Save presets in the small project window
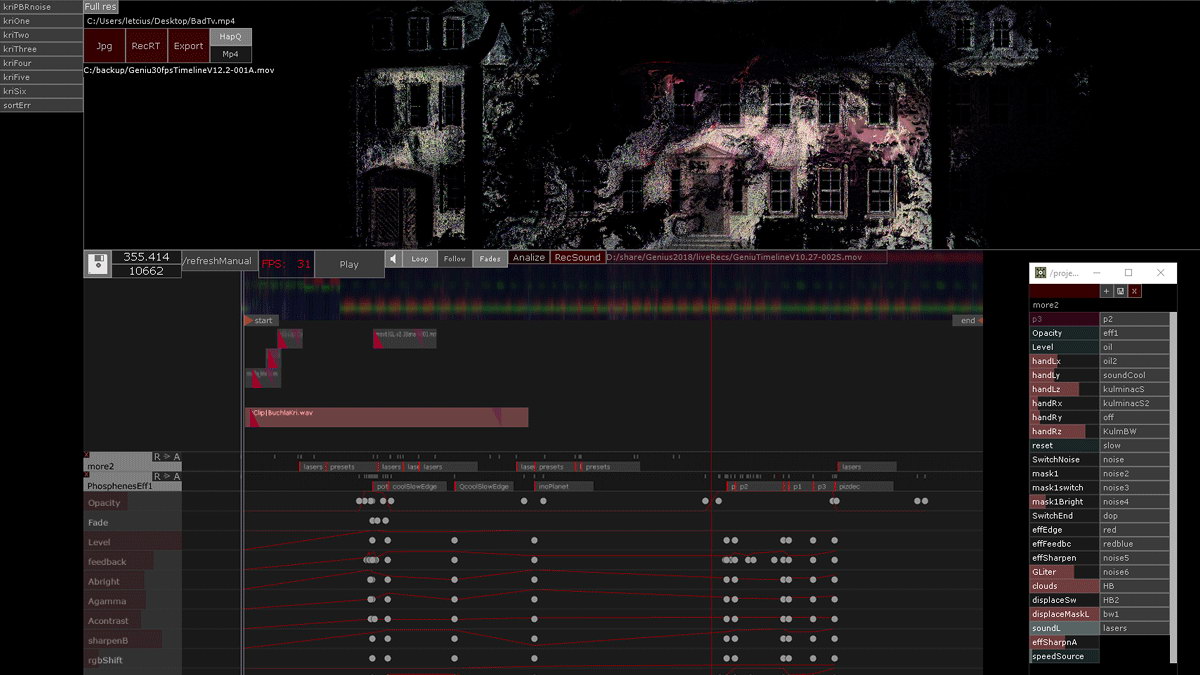 [1120, 291]
